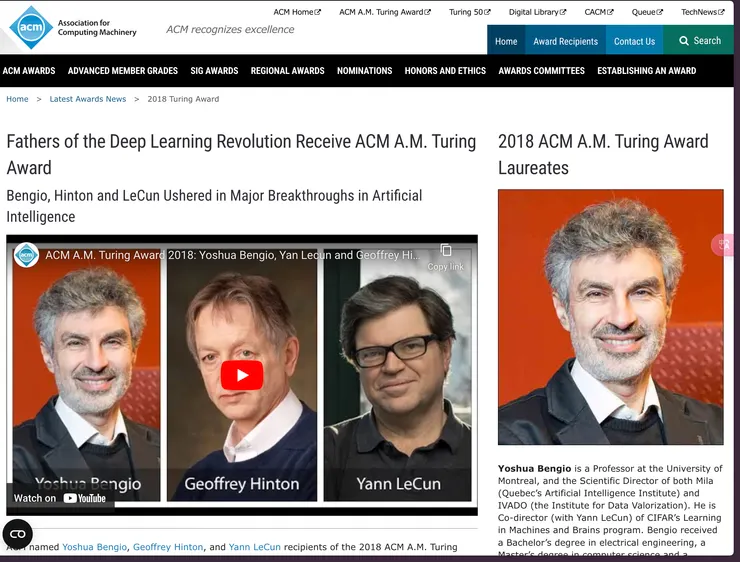Click the bold Yoshua Bengio name in bio
Viewport: 740px width, 562px height.
(x=534, y=469)
